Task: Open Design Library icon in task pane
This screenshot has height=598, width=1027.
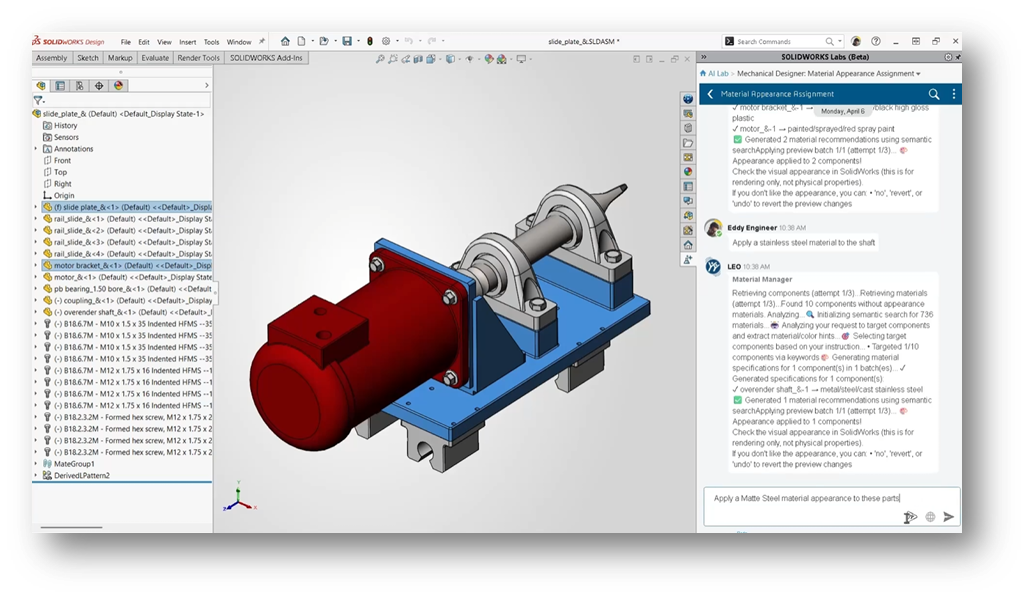Action: pos(688,128)
